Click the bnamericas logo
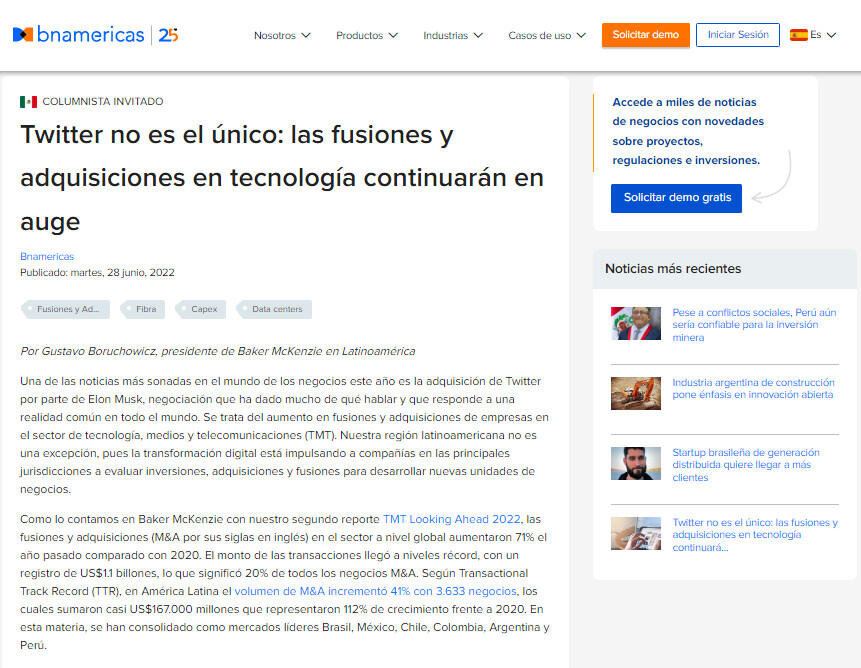The height and width of the screenshot is (668, 861). [x=95, y=35]
